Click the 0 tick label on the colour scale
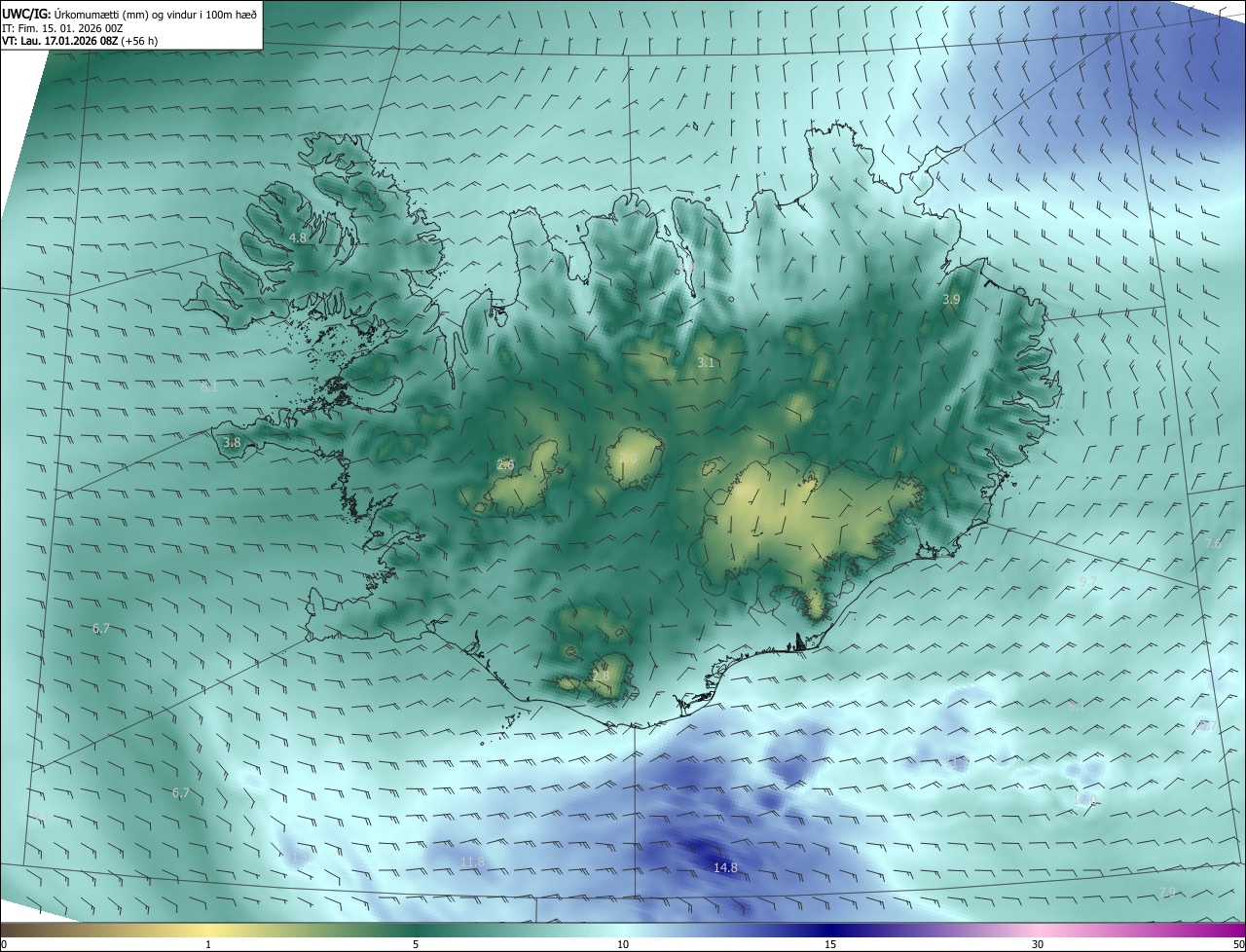The image size is (1246, 952). click(x=3, y=944)
